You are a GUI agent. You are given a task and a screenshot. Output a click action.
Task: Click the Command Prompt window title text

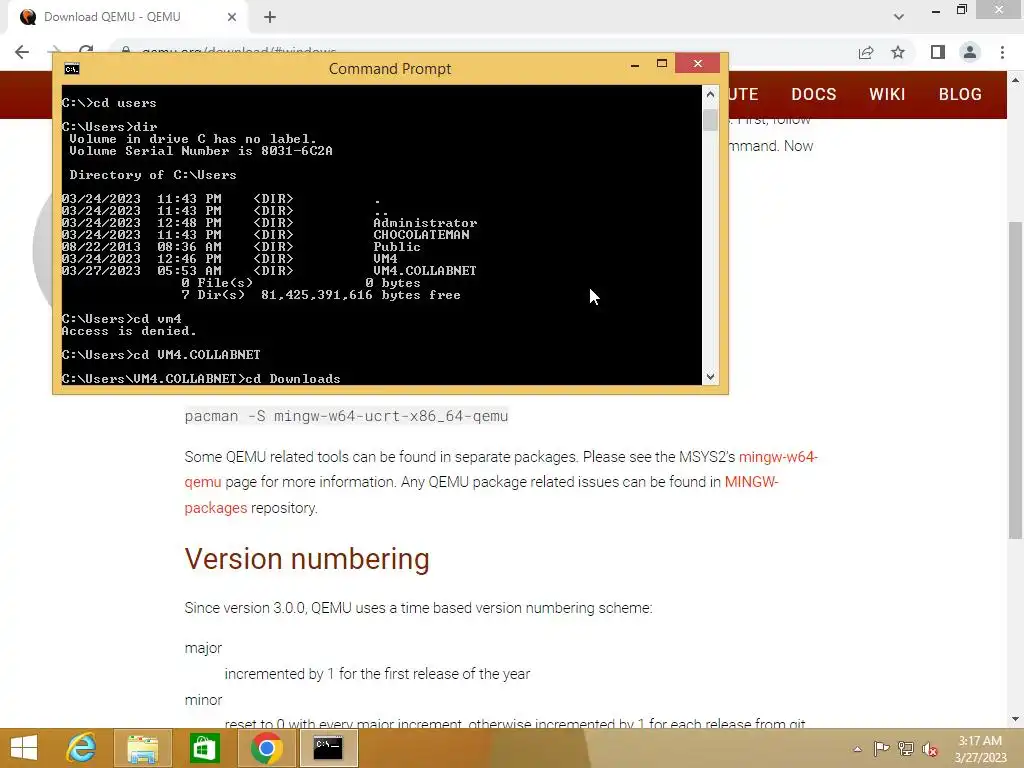[x=390, y=69]
